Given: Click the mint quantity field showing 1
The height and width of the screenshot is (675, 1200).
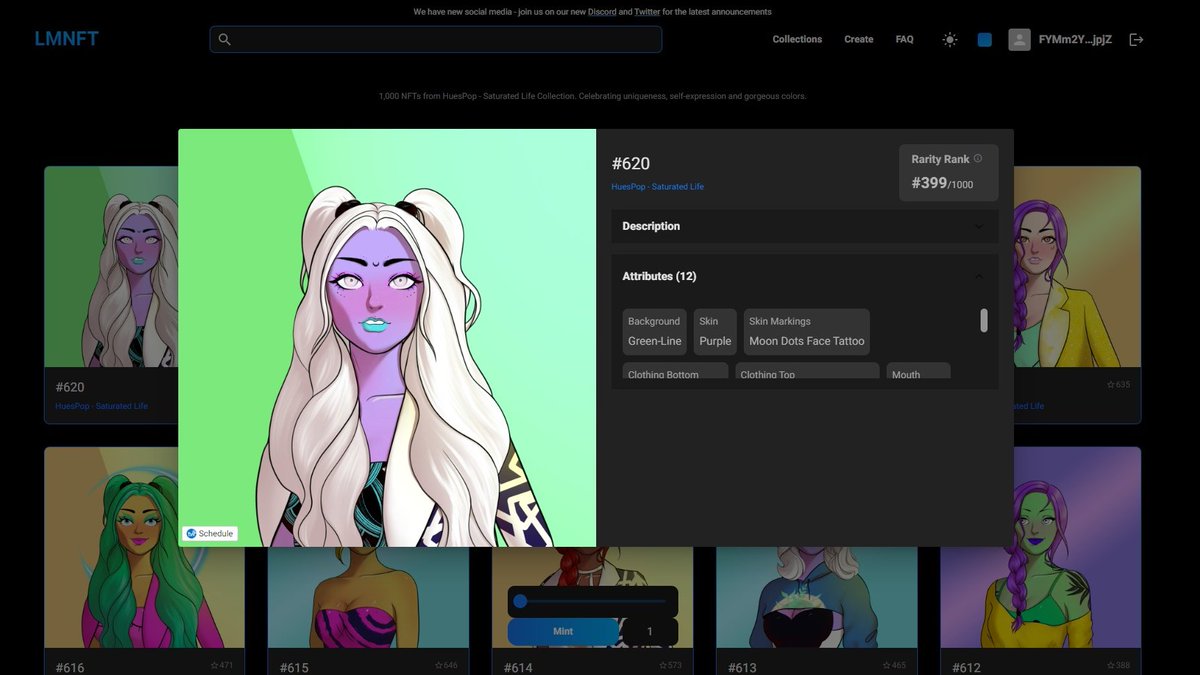Looking at the screenshot, I should coord(650,632).
